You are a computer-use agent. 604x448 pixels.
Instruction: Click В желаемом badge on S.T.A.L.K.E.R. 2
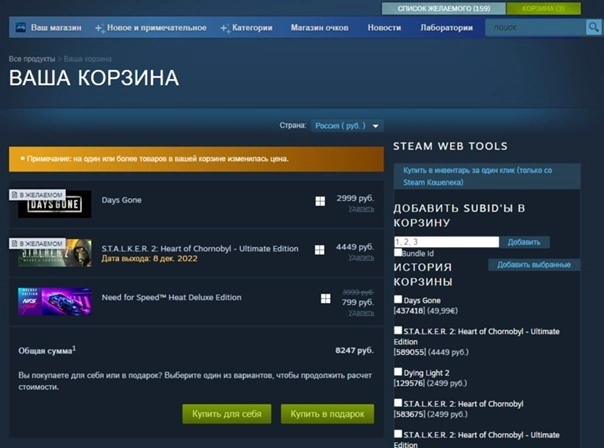point(37,243)
